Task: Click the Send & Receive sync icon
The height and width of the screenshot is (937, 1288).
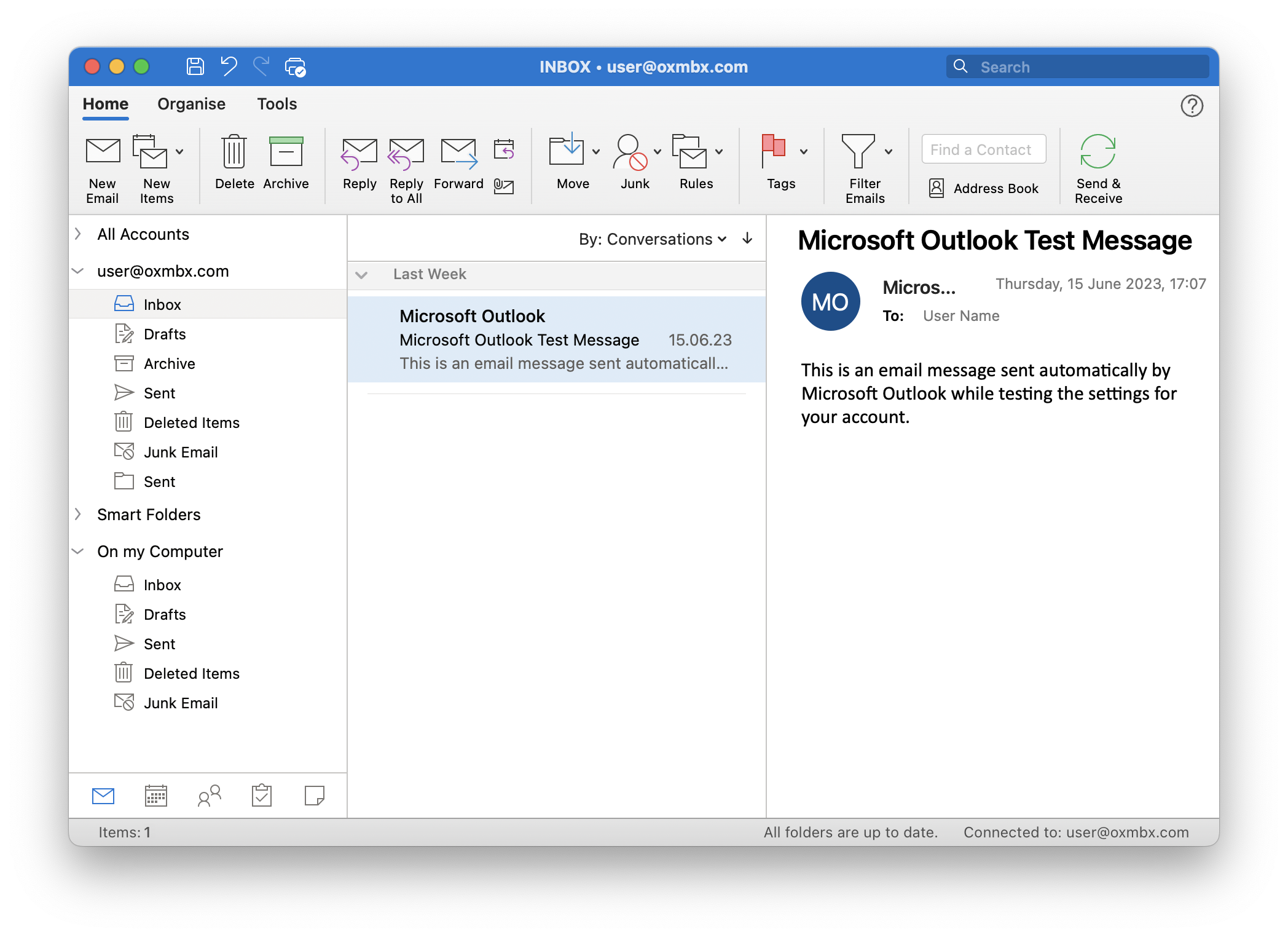Action: tap(1098, 151)
